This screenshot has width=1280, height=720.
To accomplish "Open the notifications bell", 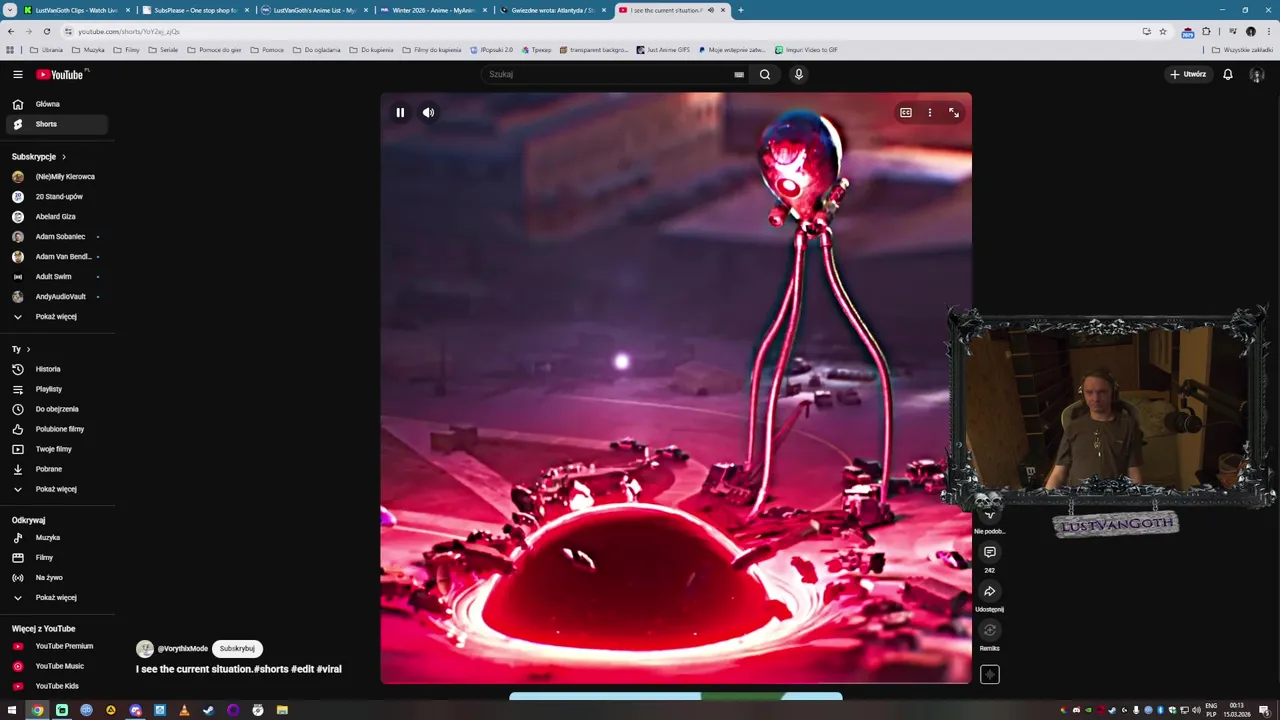I will [x=1228, y=74].
